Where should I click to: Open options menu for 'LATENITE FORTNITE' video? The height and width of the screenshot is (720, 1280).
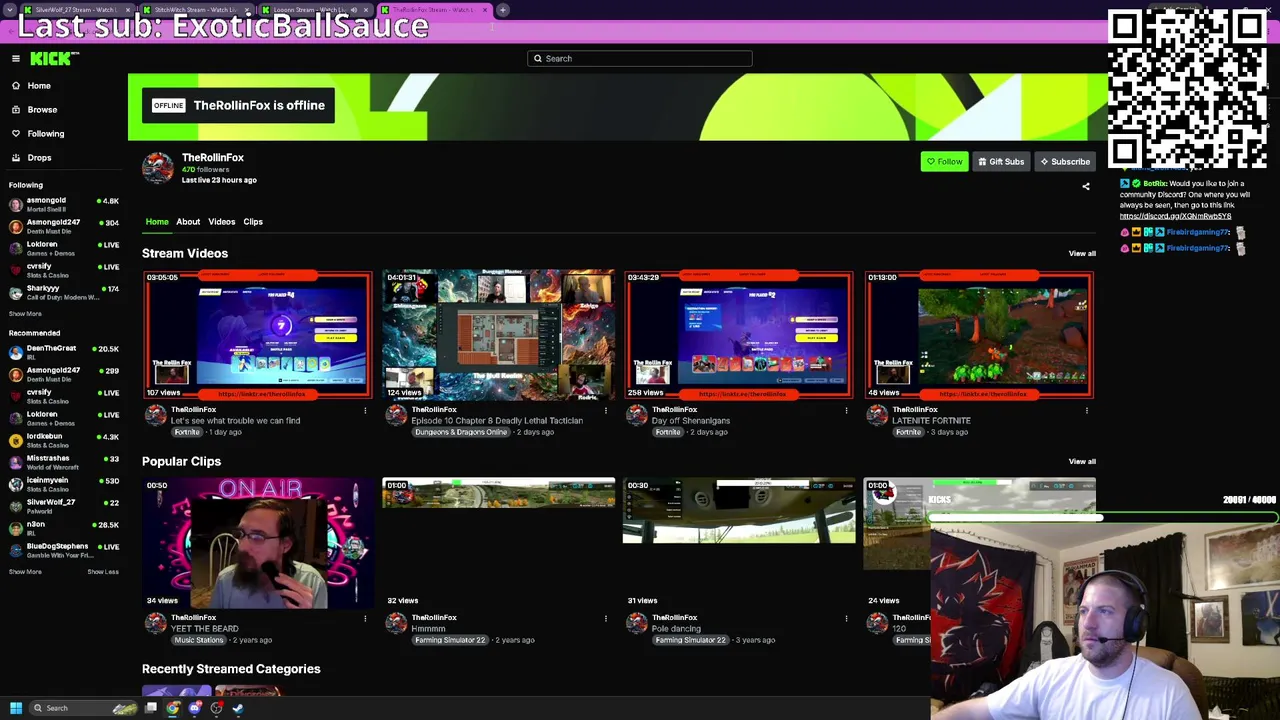(x=1086, y=410)
